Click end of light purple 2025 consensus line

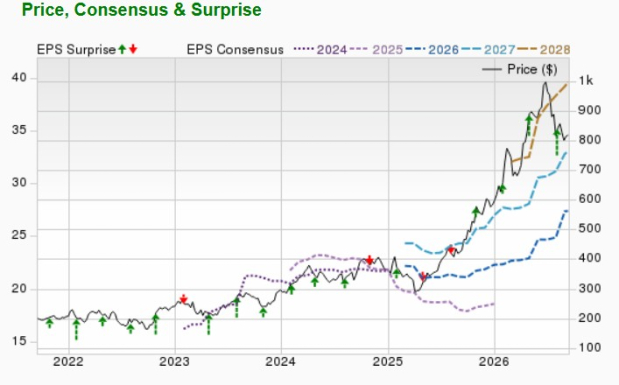[493, 304]
